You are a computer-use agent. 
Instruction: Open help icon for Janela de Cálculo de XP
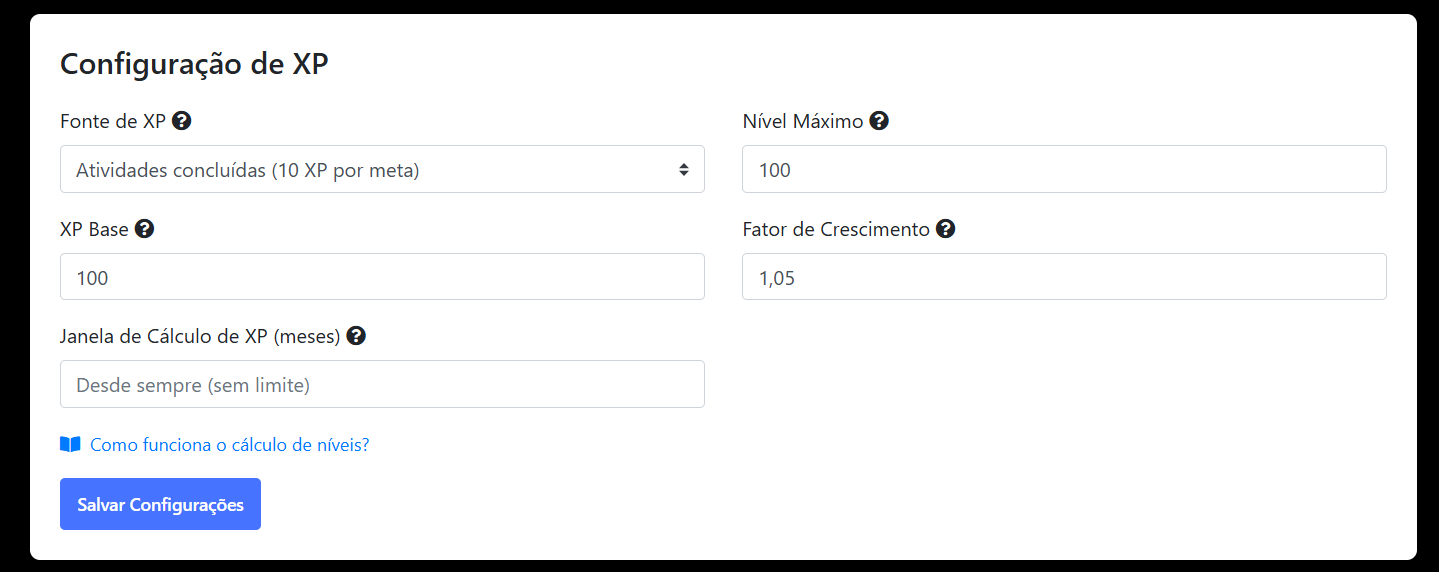click(x=356, y=336)
